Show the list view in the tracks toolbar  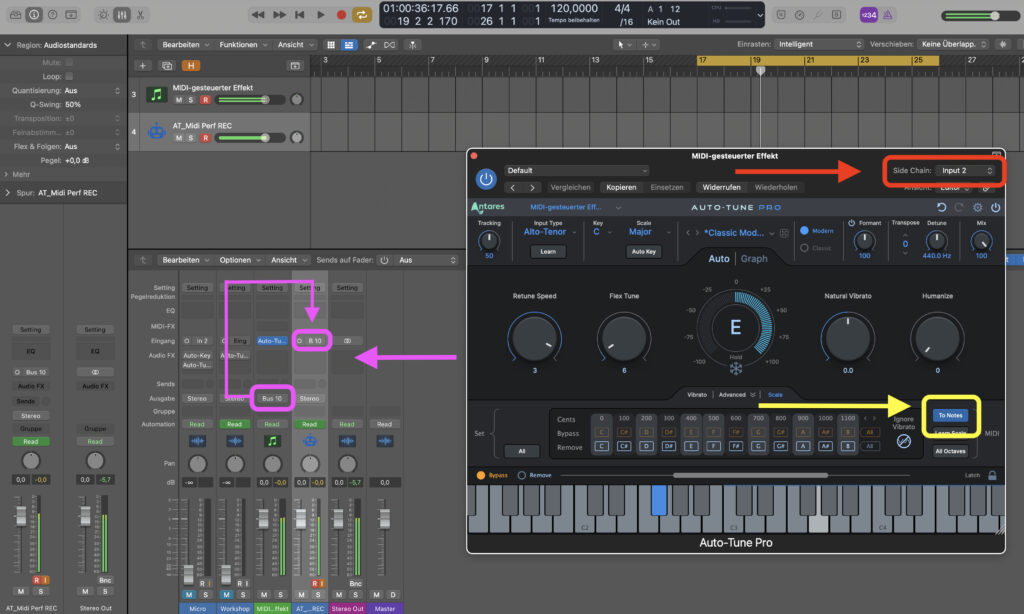coord(349,44)
